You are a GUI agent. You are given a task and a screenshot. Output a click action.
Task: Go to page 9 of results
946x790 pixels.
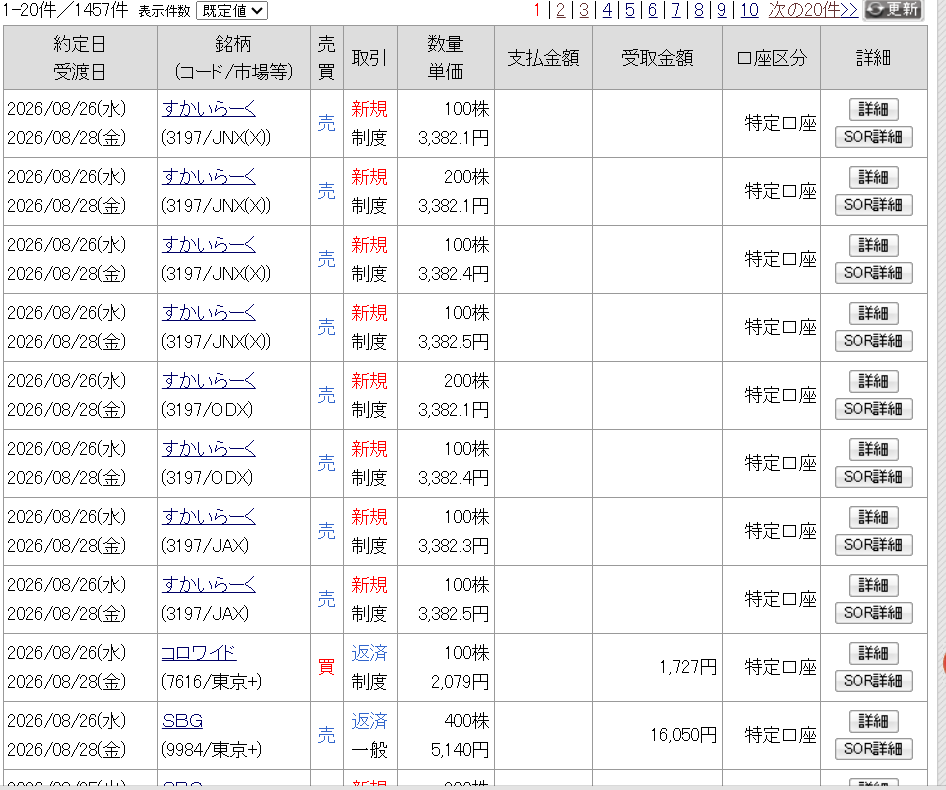722,10
